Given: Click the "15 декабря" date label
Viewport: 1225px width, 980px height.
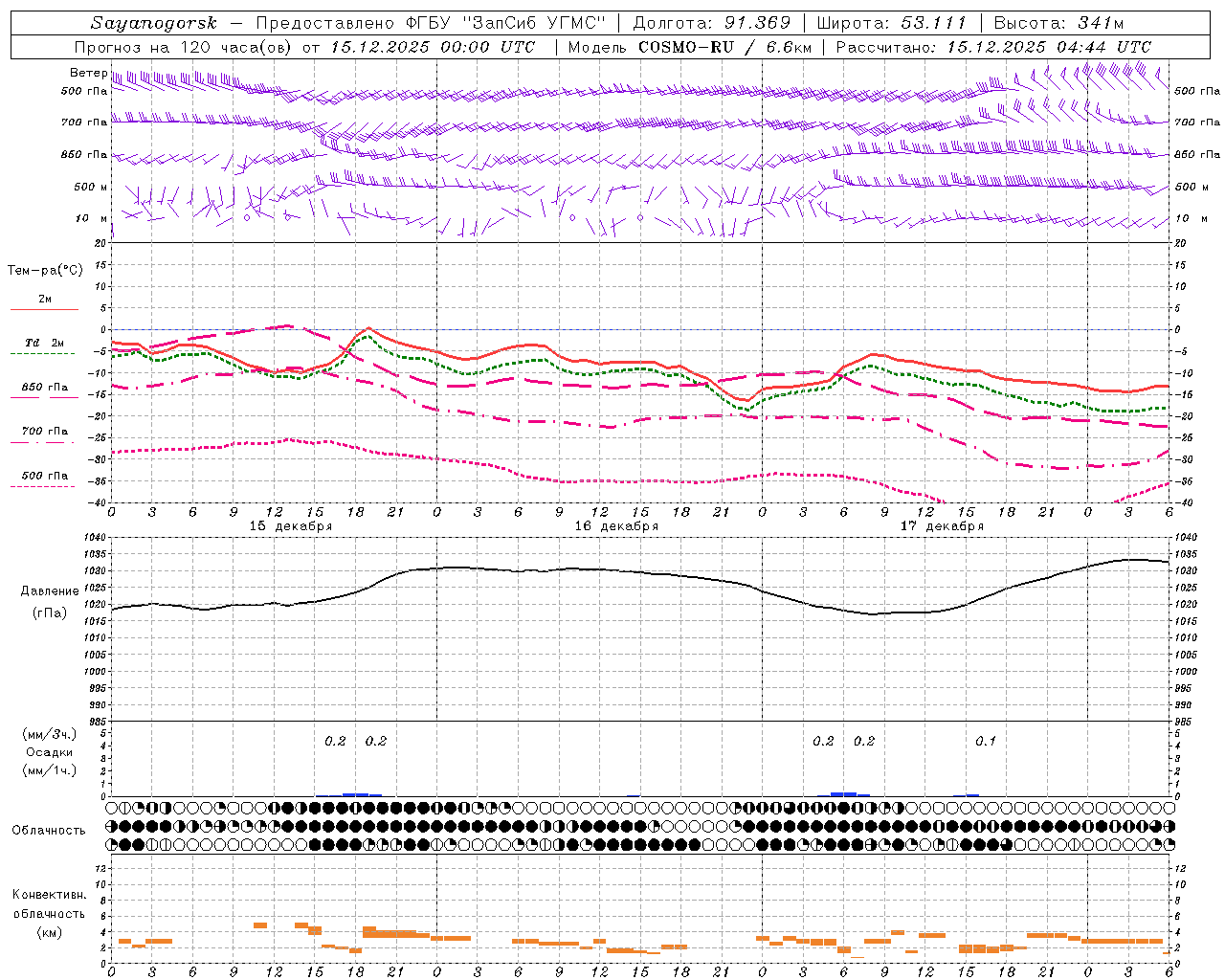Looking at the screenshot, I should pyautogui.click(x=291, y=526).
